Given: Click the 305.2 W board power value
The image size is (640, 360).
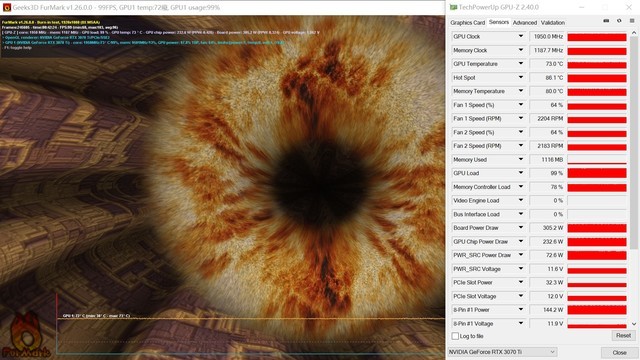Looking at the screenshot, I should tap(553, 228).
